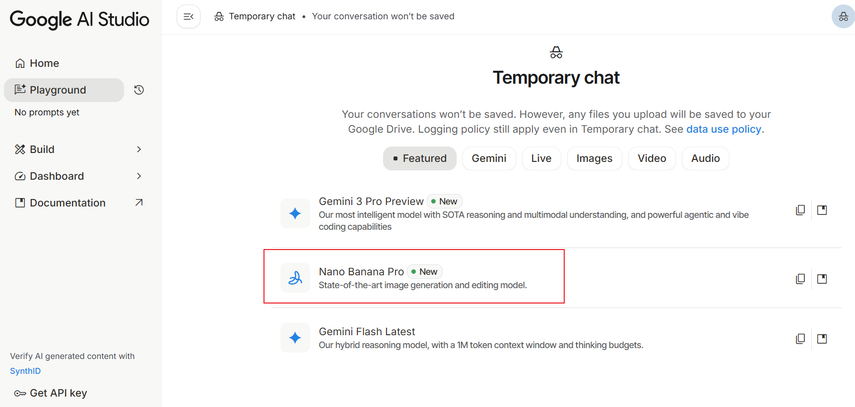Click the copy icon for Nano Banana Pro
Screen dimensions: 855x407
pos(800,278)
